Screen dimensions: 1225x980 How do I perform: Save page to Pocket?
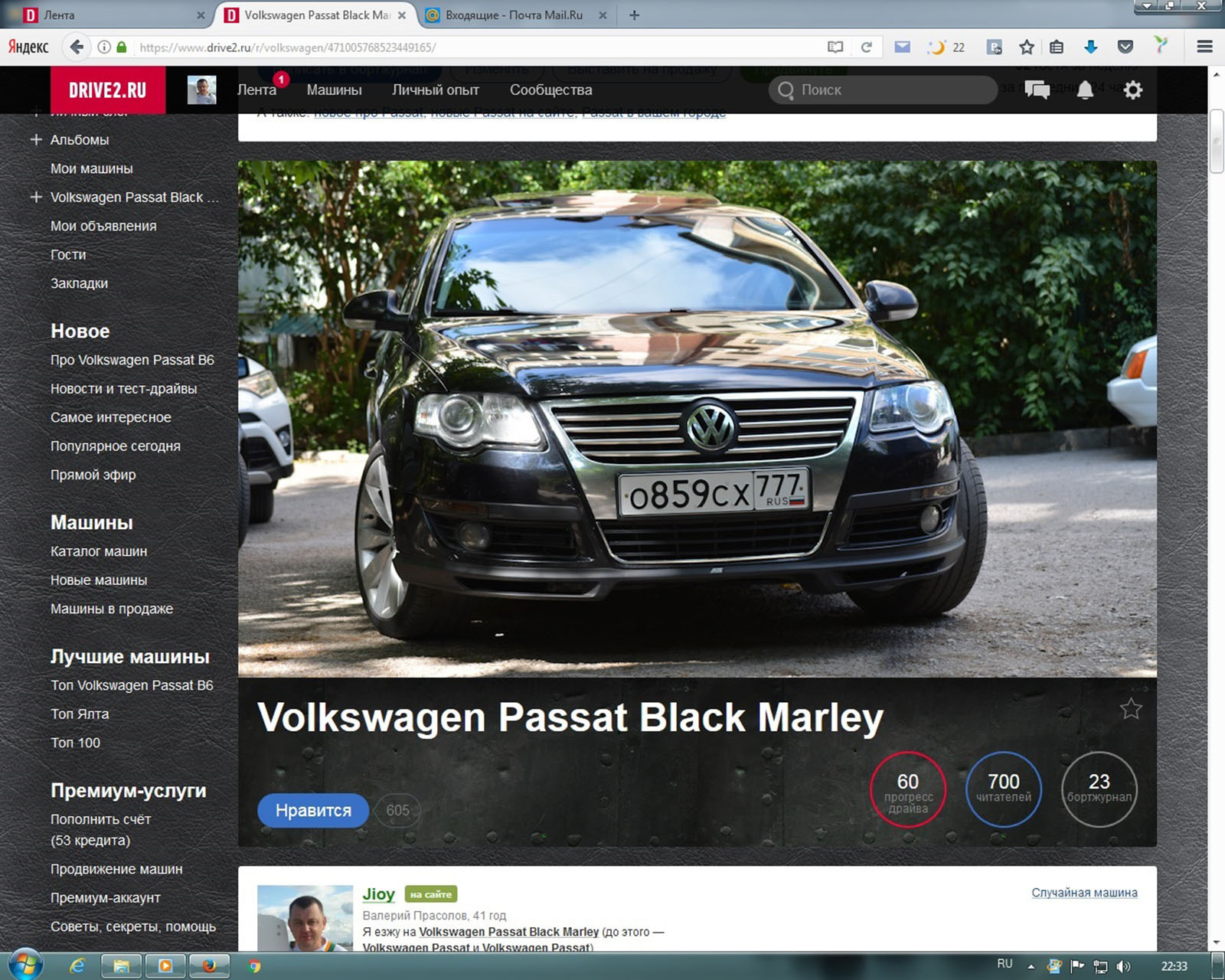(x=1125, y=47)
